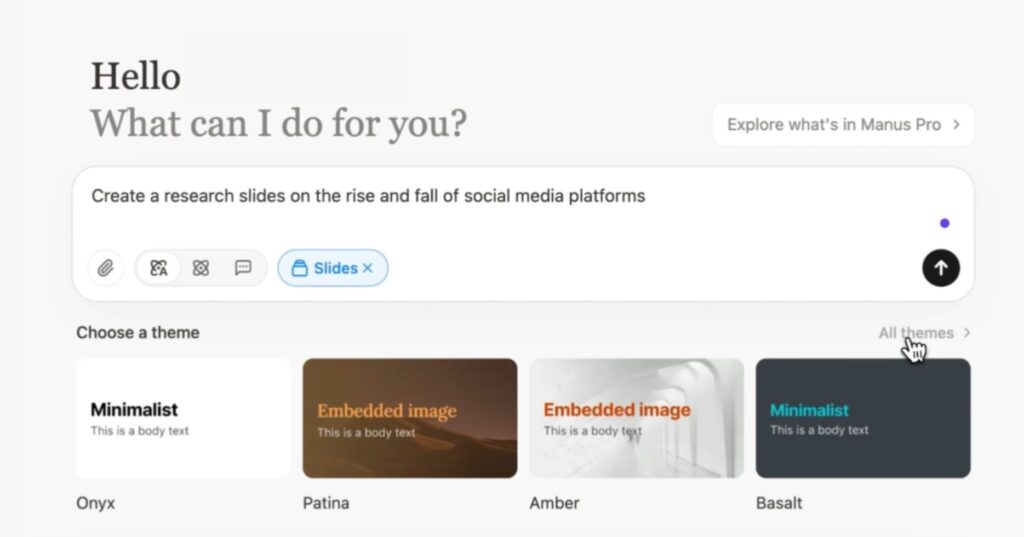Click the chevron on the Manus Pro banner
1024x537 pixels.
(956, 125)
